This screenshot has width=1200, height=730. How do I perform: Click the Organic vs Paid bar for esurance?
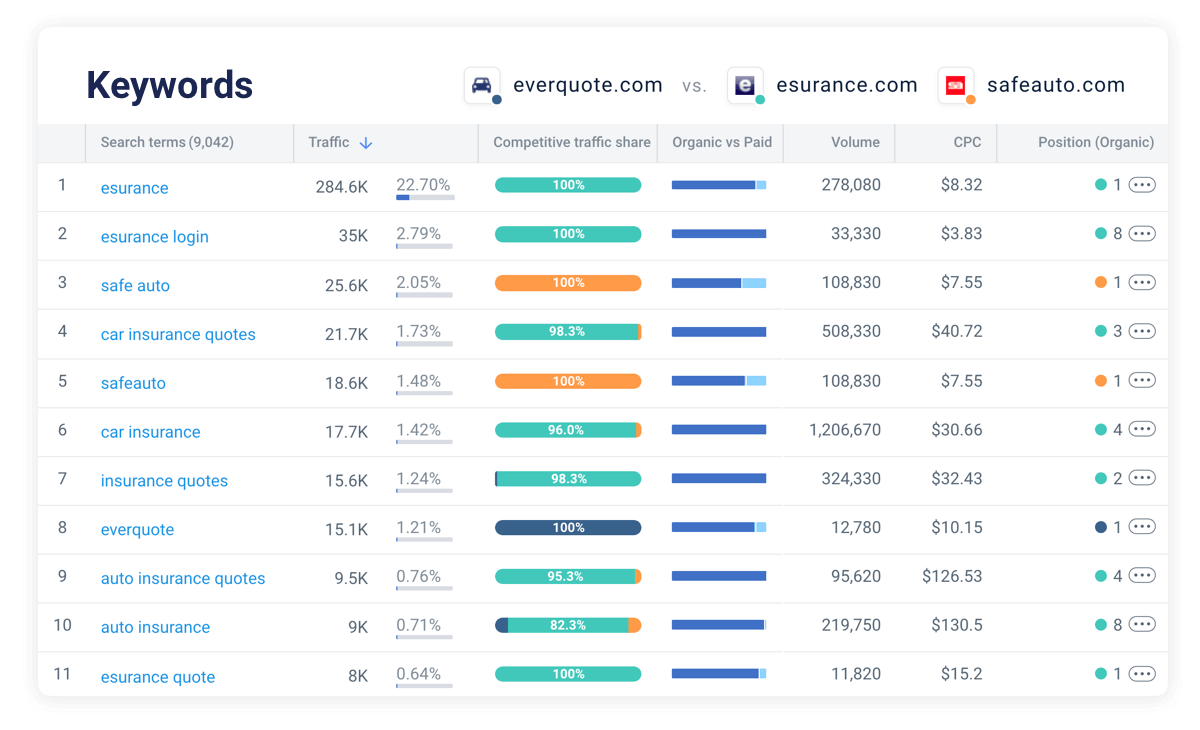720,184
